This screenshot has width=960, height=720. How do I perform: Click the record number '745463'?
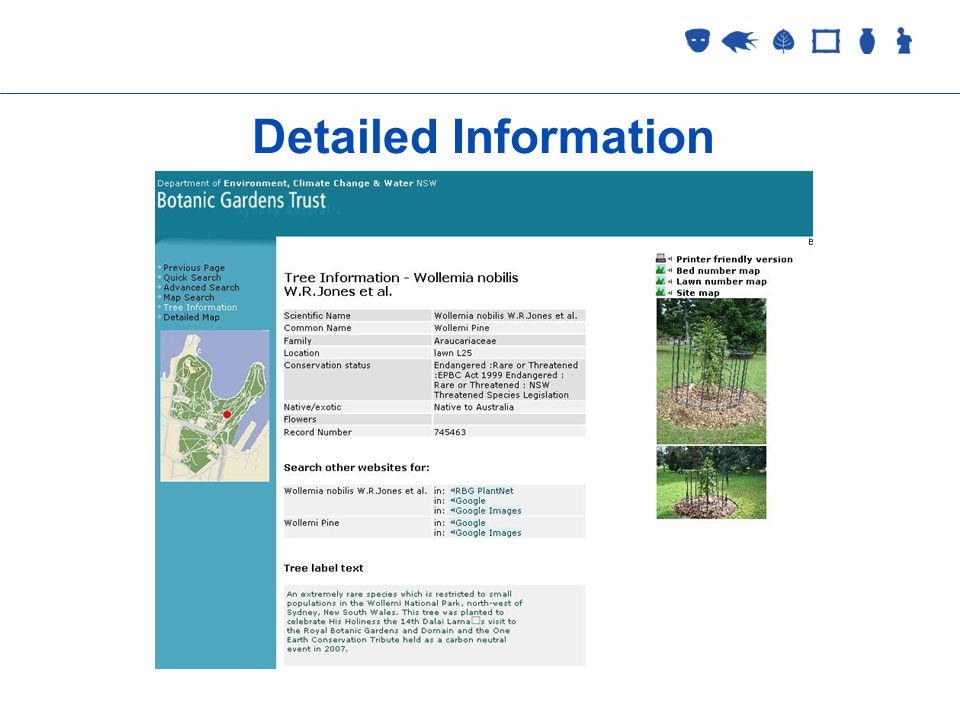click(450, 432)
